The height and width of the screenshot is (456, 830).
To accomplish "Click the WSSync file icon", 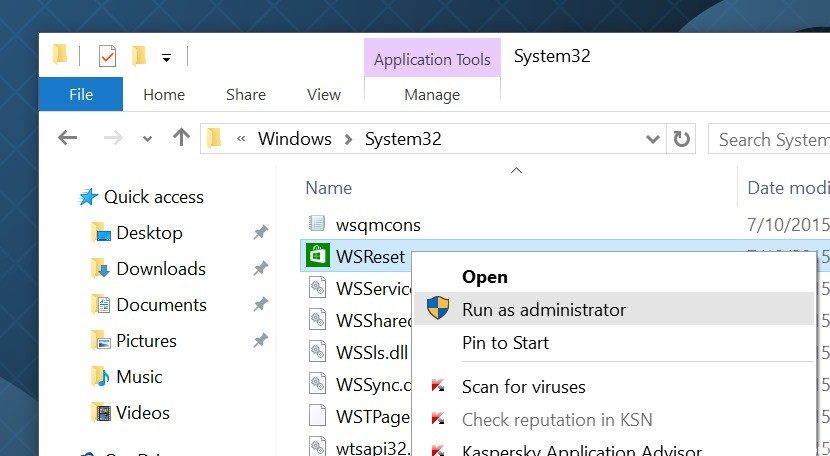I will [317, 383].
